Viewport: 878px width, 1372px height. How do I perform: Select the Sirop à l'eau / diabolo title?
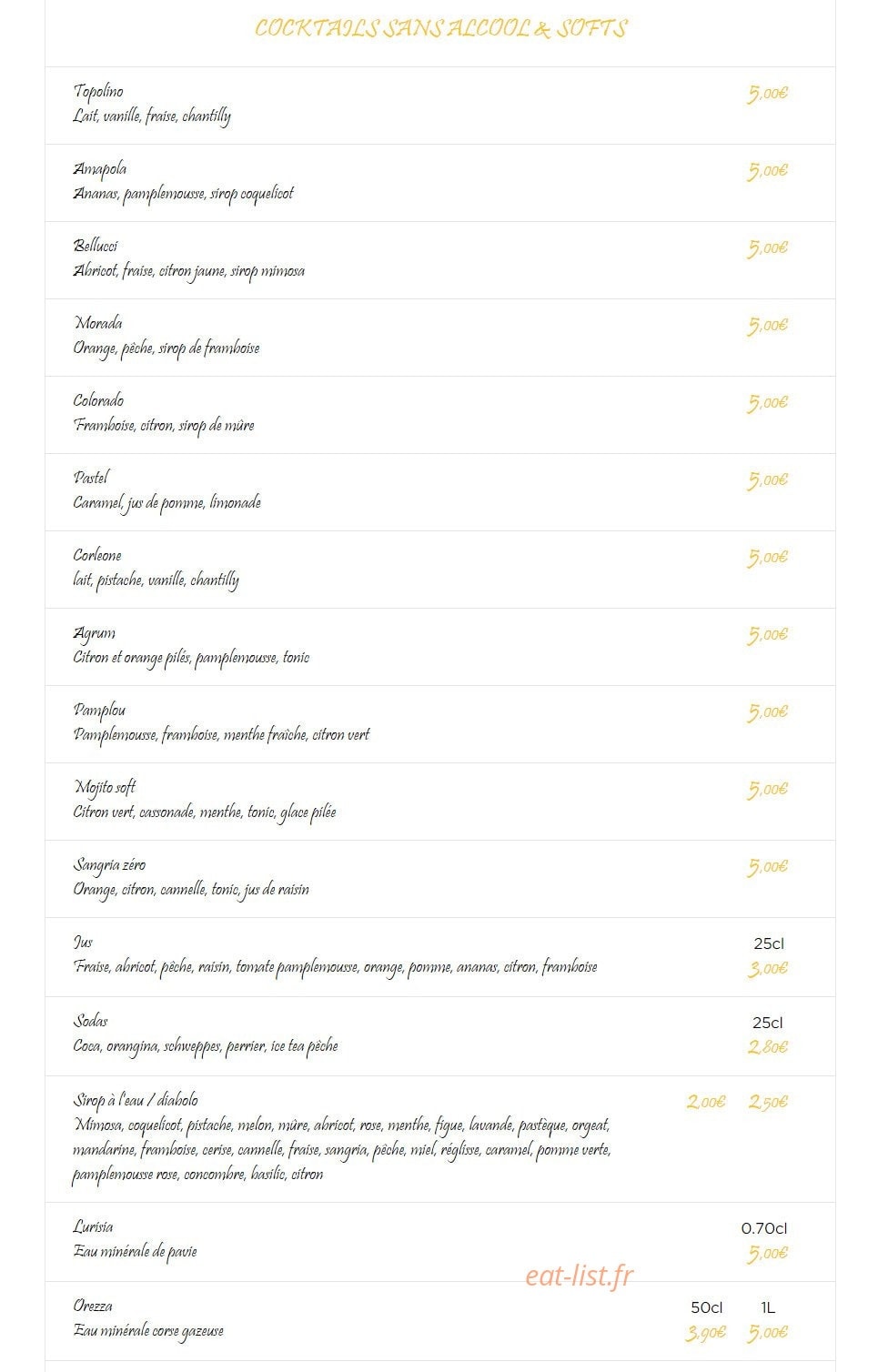tap(136, 1100)
